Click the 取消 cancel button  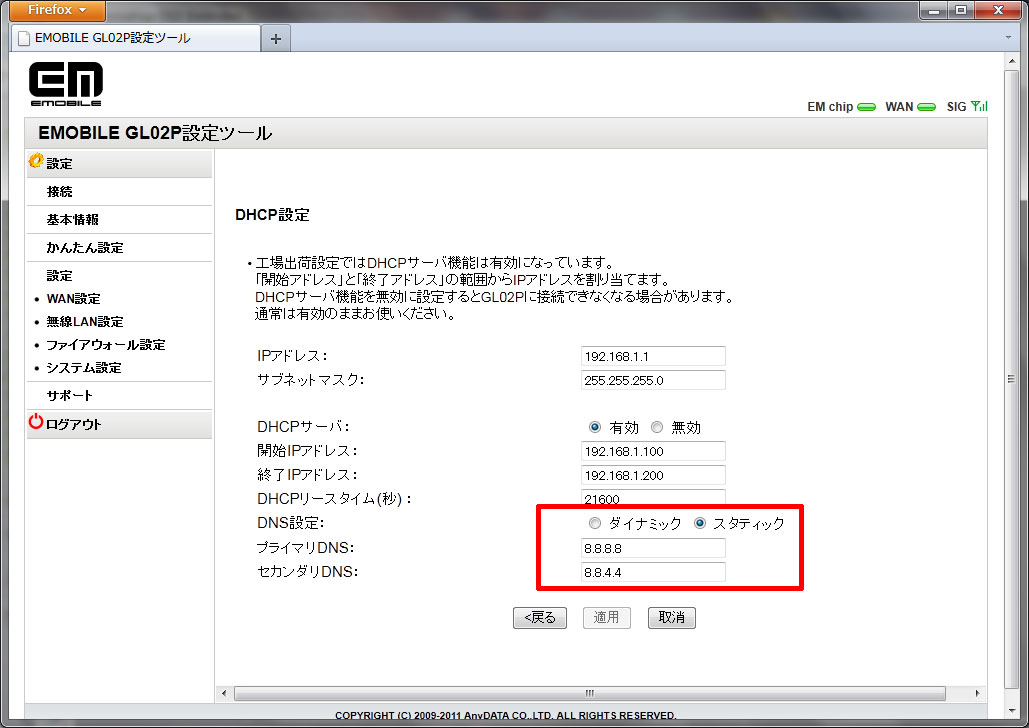click(x=671, y=618)
